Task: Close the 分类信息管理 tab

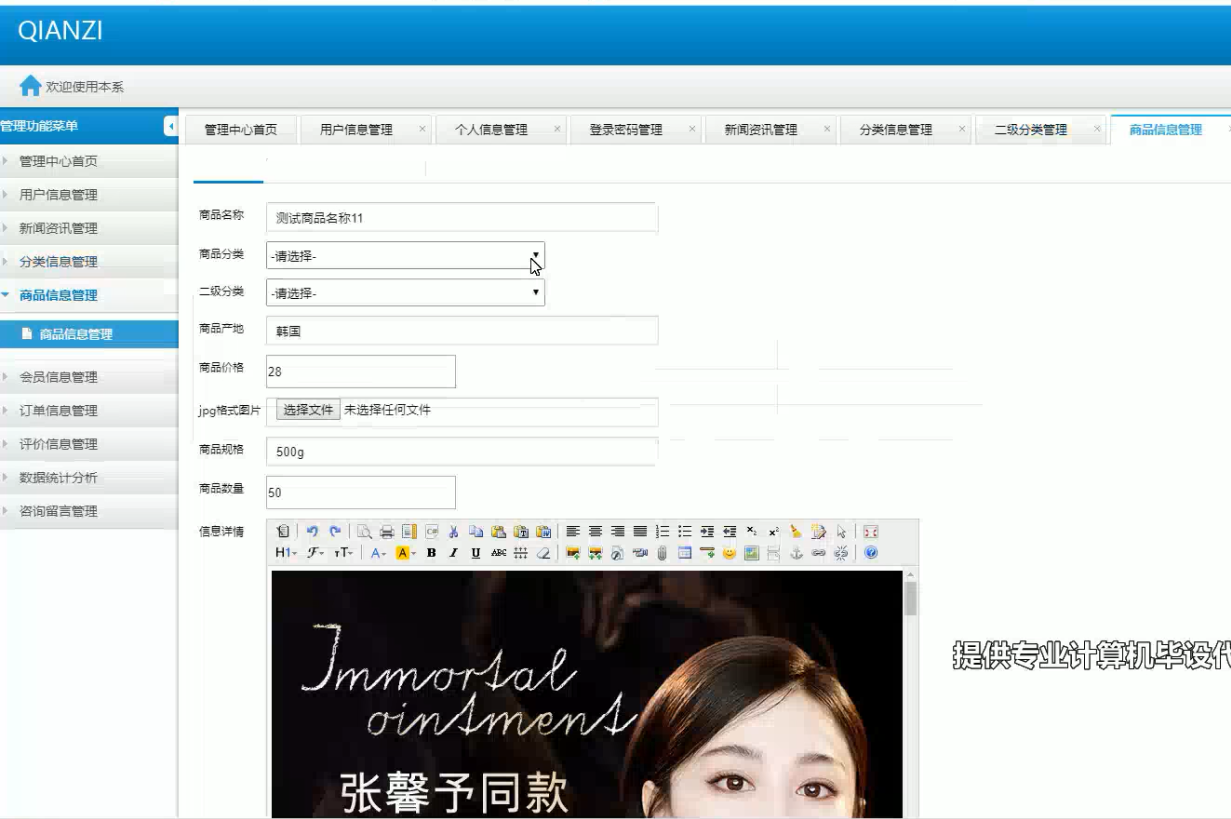Action: [962, 129]
